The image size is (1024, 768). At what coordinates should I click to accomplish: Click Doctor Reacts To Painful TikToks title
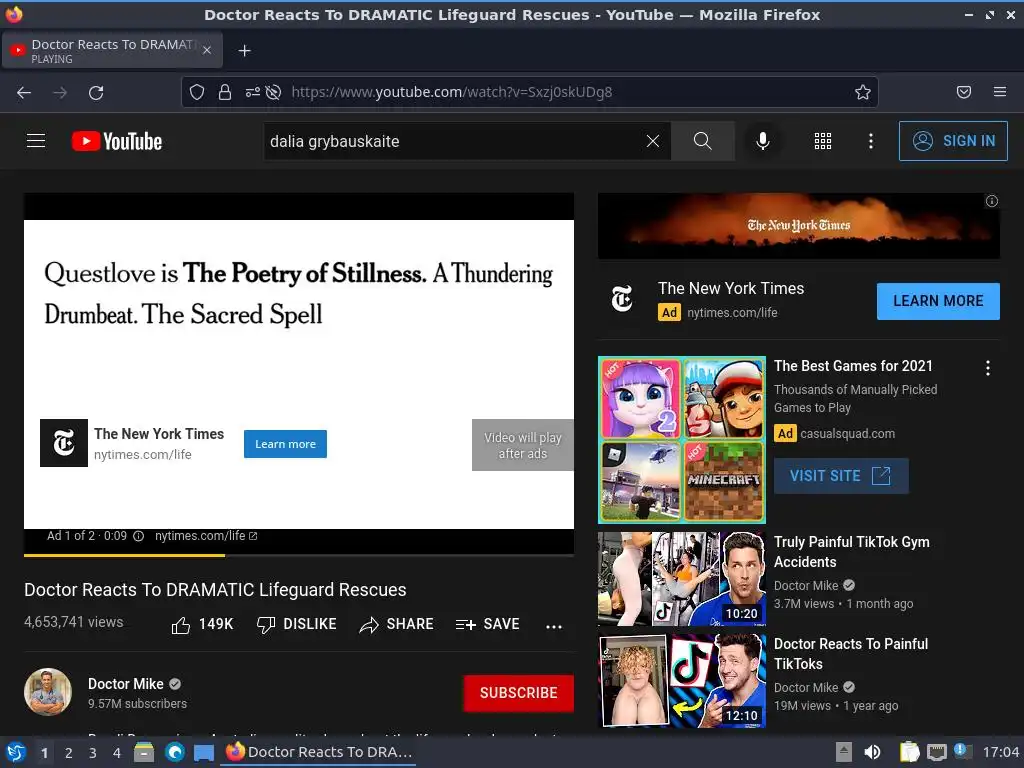850,654
